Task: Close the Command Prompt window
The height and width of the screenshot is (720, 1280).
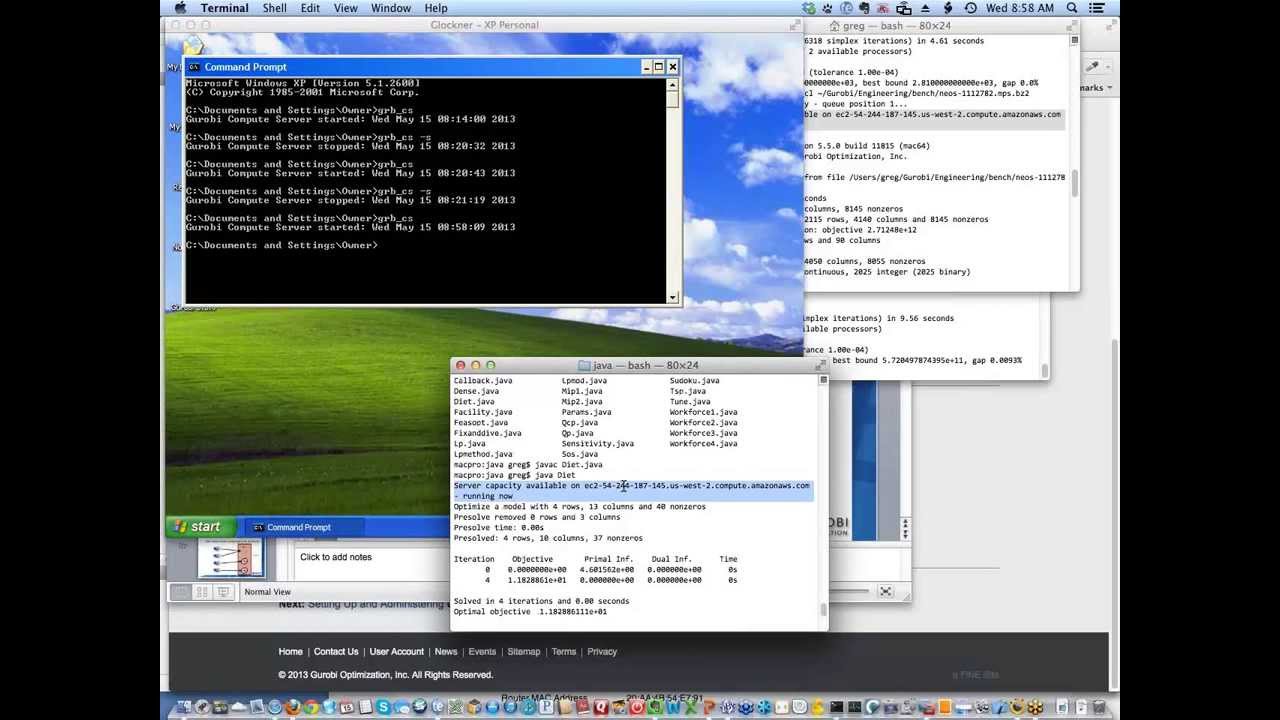Action: coord(673,67)
